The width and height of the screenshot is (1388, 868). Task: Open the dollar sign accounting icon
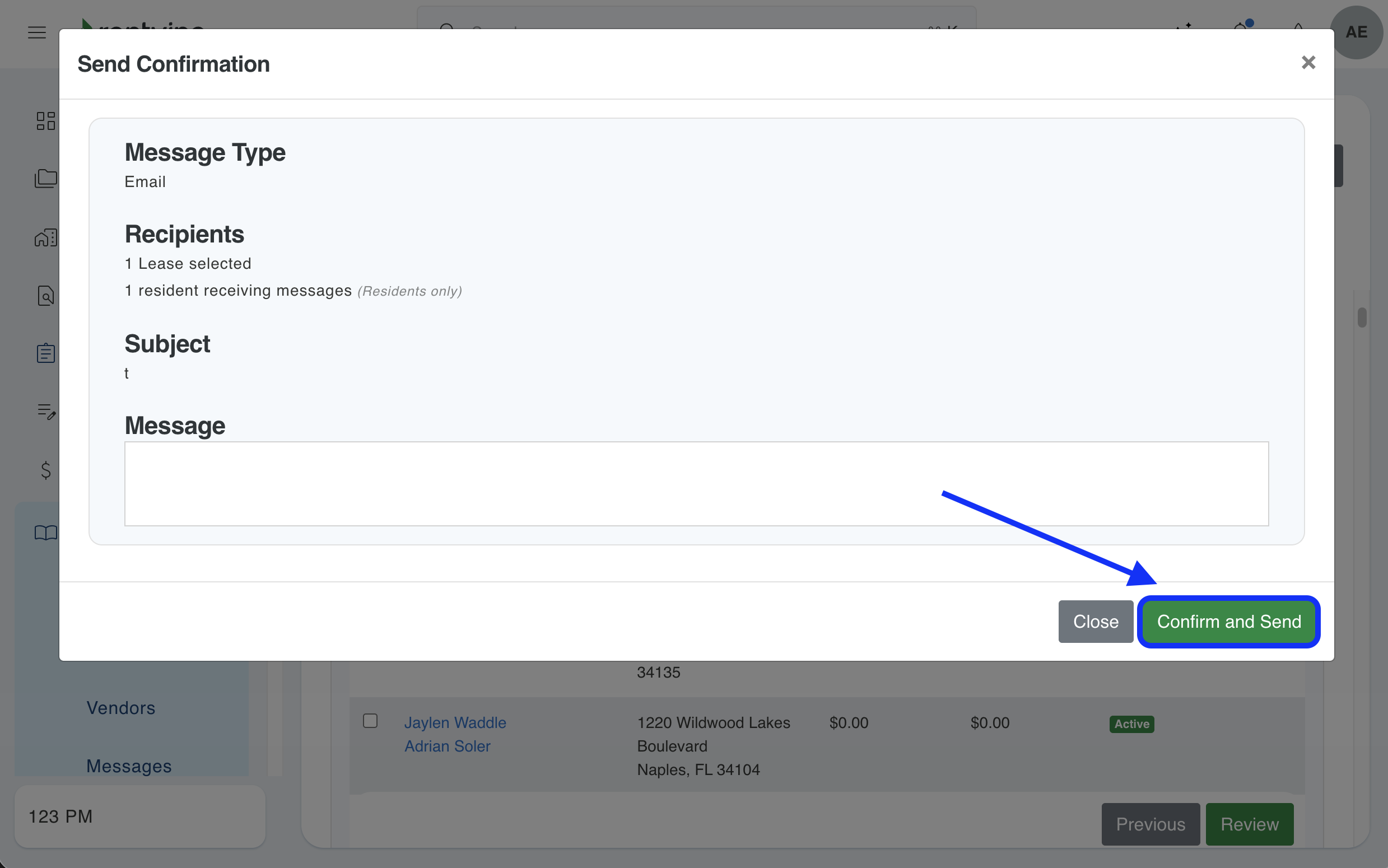click(45, 470)
